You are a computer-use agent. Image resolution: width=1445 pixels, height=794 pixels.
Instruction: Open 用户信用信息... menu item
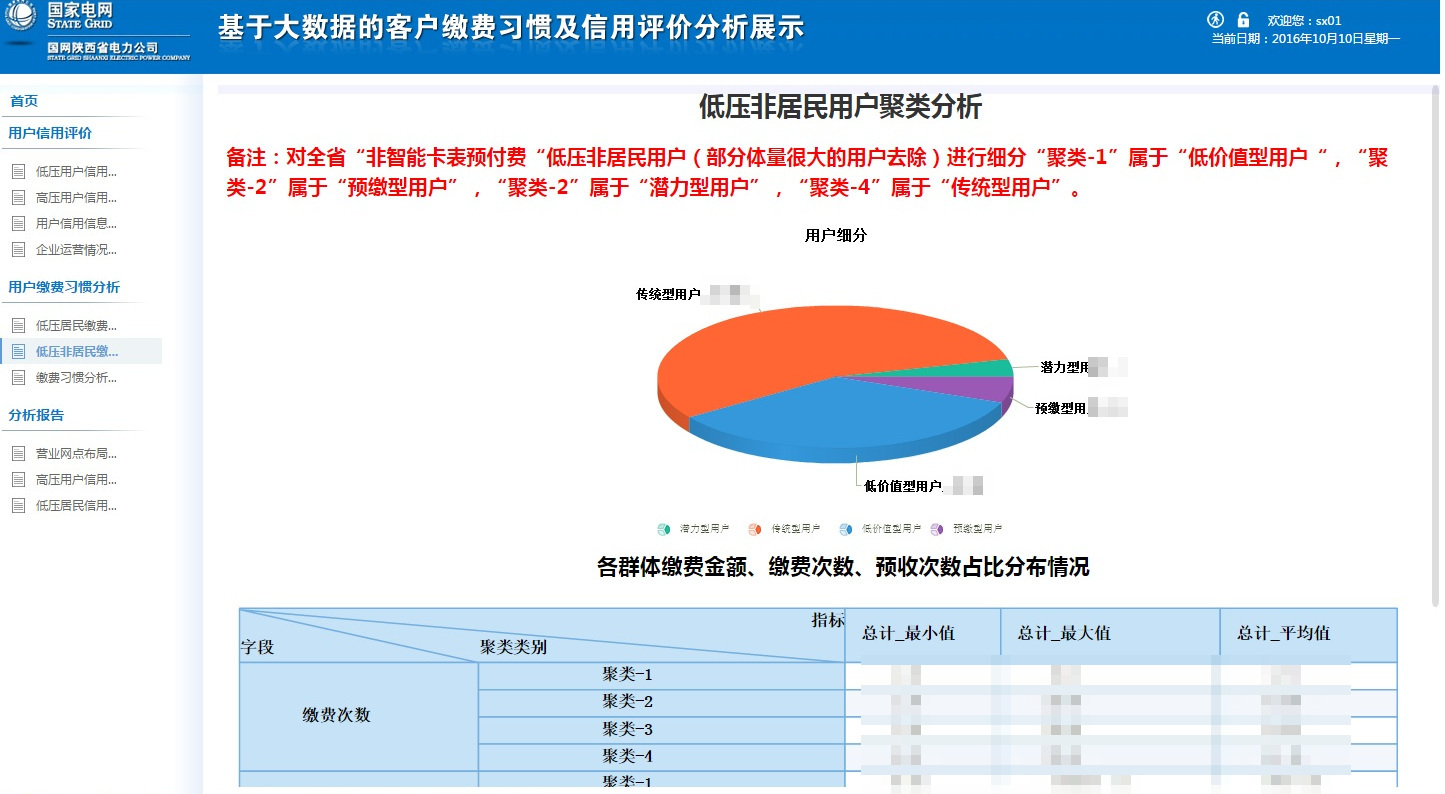coord(76,223)
